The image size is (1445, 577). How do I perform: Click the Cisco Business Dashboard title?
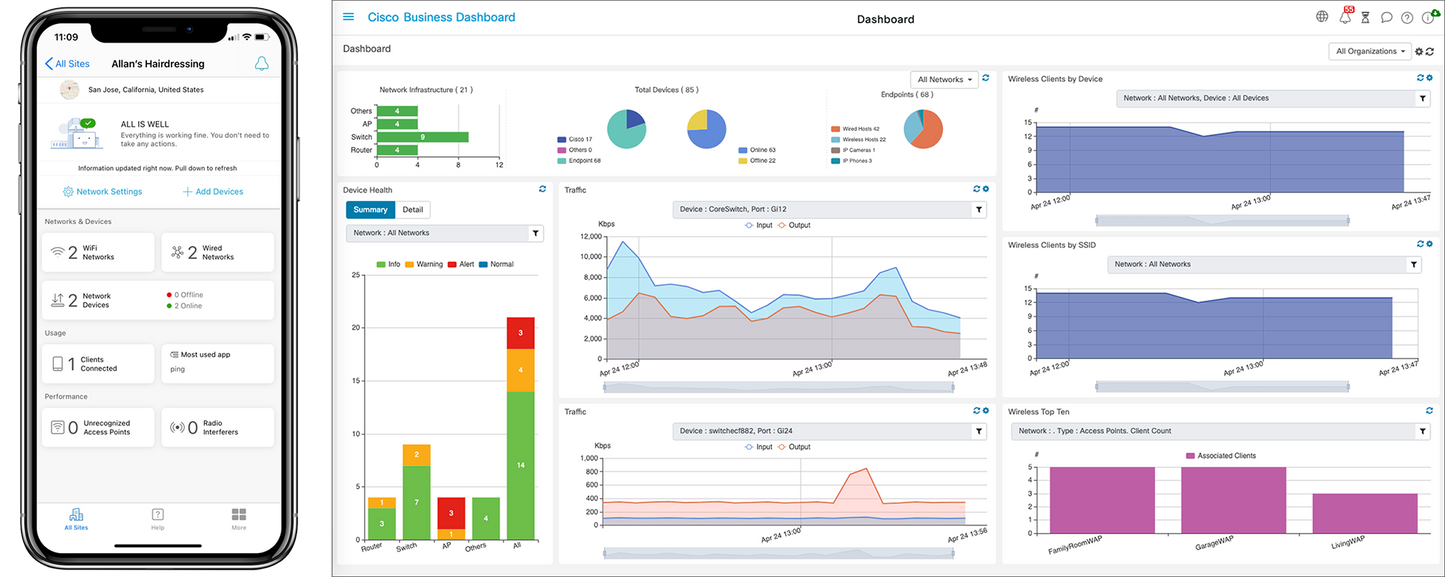(x=441, y=17)
